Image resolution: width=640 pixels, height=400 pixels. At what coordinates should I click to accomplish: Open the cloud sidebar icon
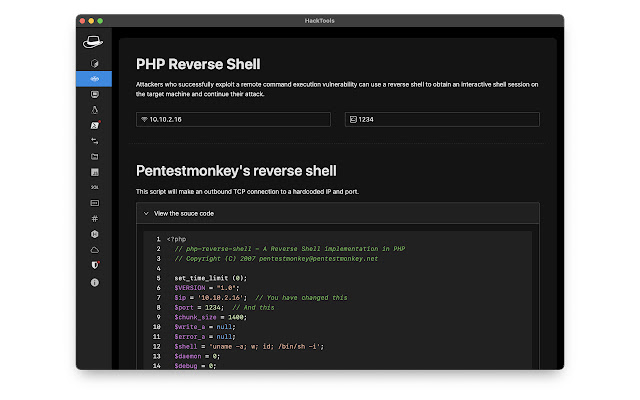(x=94, y=249)
